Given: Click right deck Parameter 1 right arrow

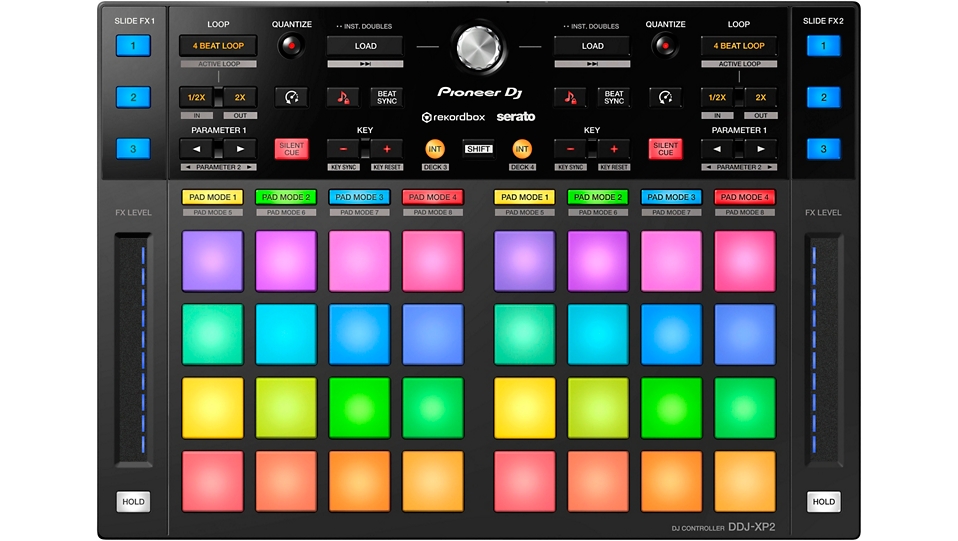Looking at the screenshot, I should pyautogui.click(x=761, y=149).
